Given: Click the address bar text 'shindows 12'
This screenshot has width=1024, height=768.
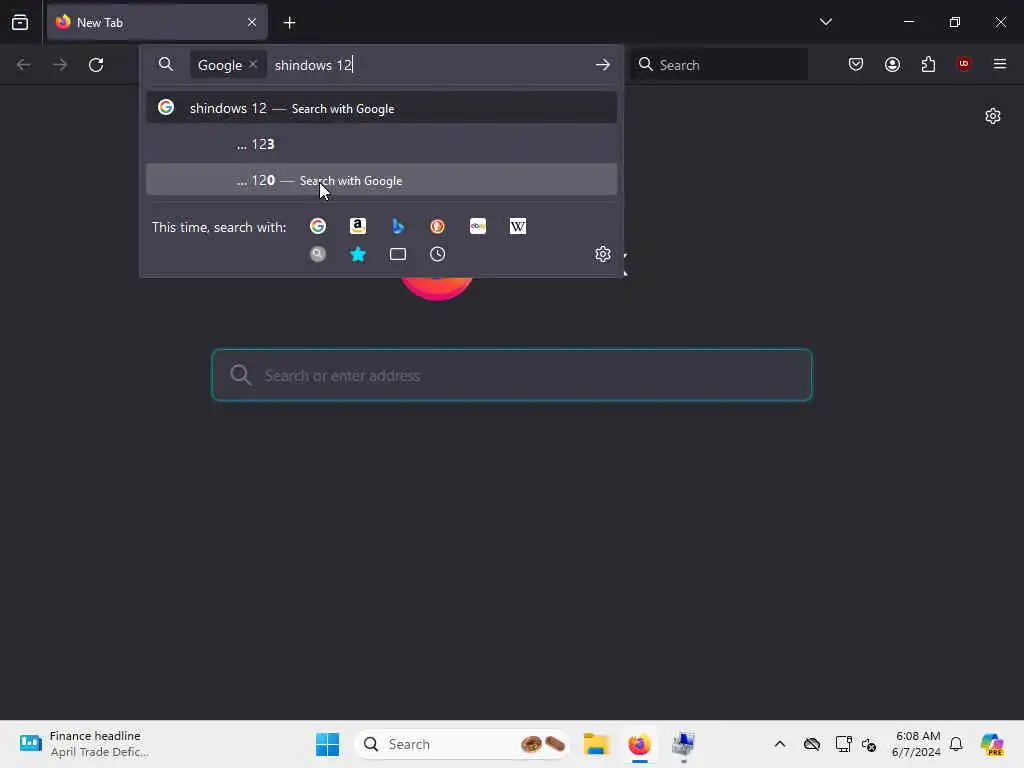Looking at the screenshot, I should 313,65.
